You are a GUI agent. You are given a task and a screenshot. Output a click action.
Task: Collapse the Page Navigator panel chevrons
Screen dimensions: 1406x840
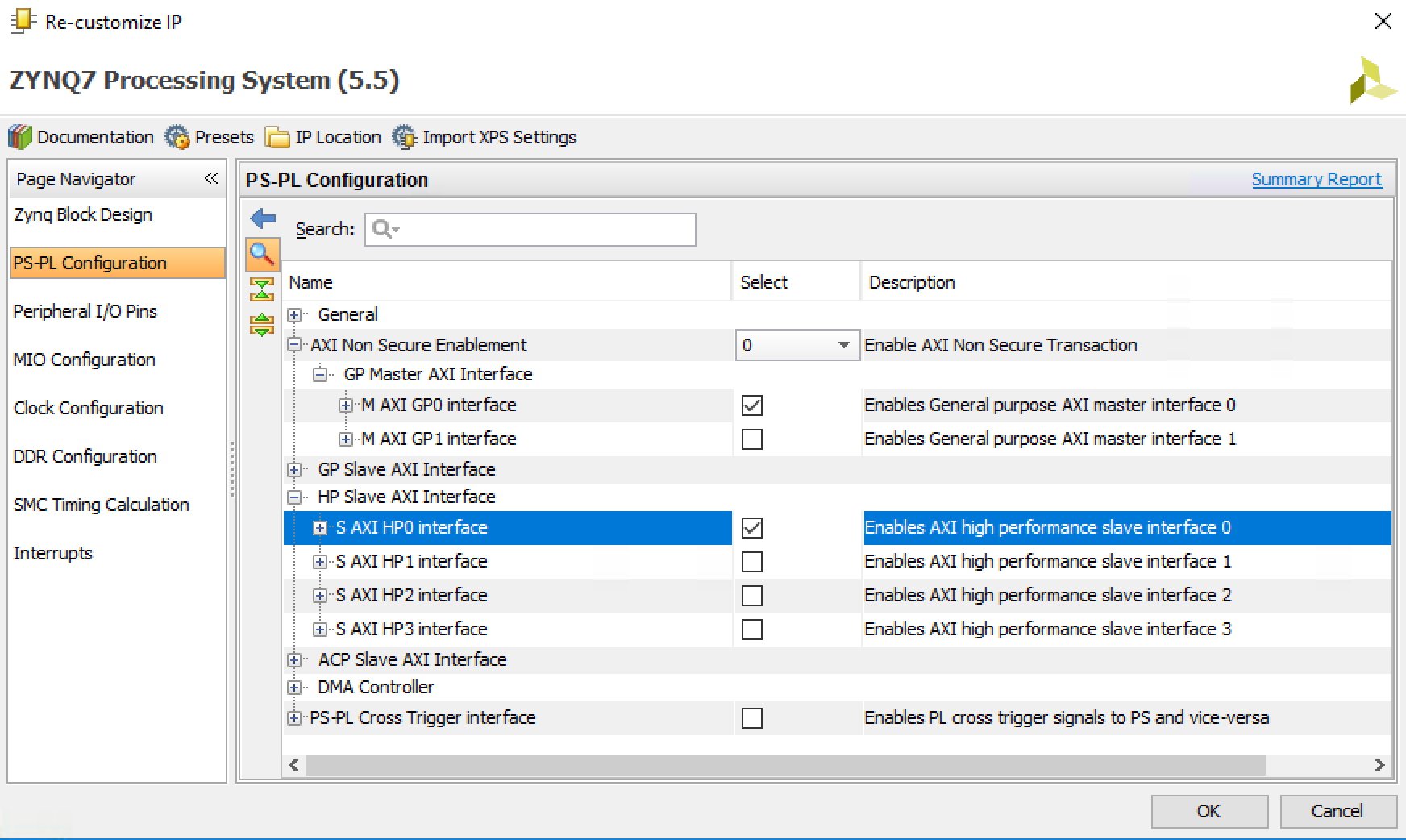pos(211,179)
